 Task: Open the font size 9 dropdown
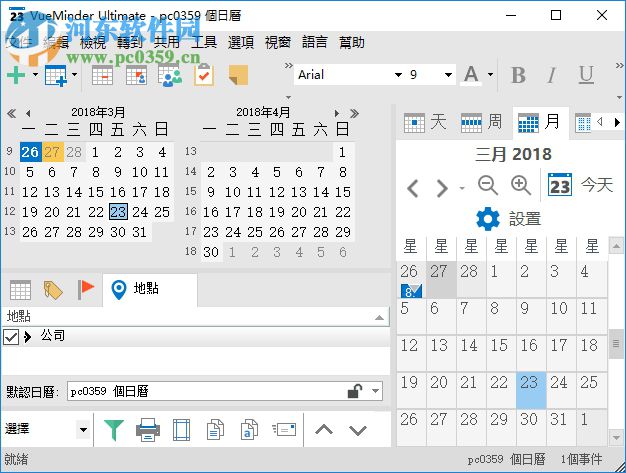pyautogui.click(x=448, y=75)
